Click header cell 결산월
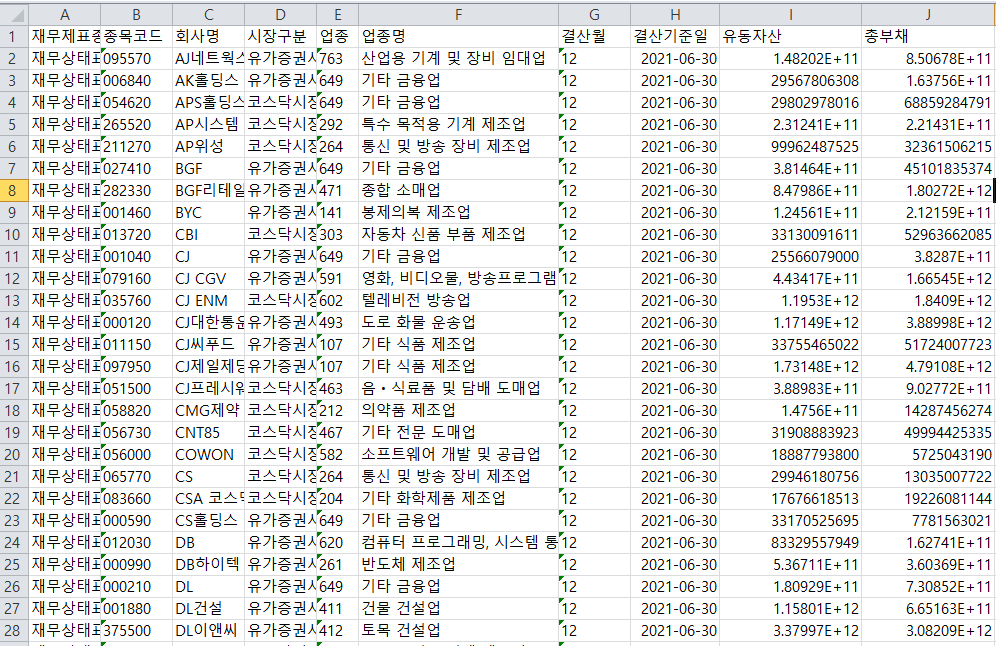 pyautogui.click(x=595, y=36)
